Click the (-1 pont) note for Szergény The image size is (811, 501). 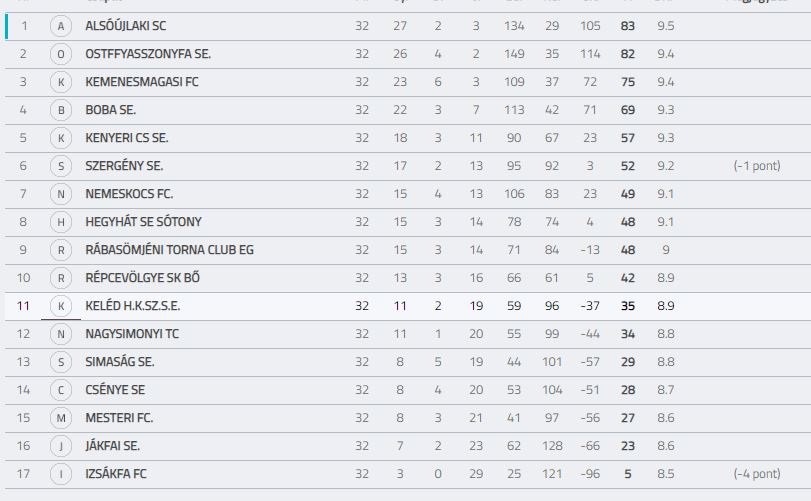pos(757,166)
